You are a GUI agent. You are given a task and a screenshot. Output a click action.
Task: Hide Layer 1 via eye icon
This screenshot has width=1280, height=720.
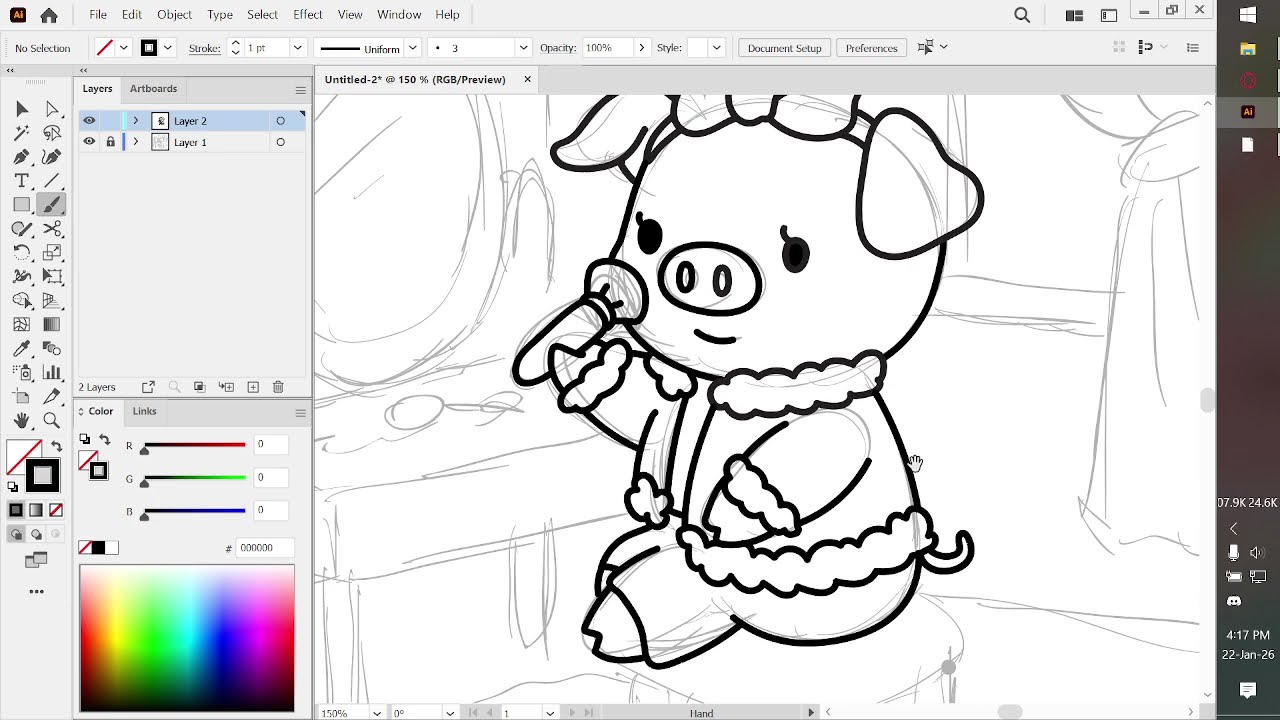tap(89, 142)
